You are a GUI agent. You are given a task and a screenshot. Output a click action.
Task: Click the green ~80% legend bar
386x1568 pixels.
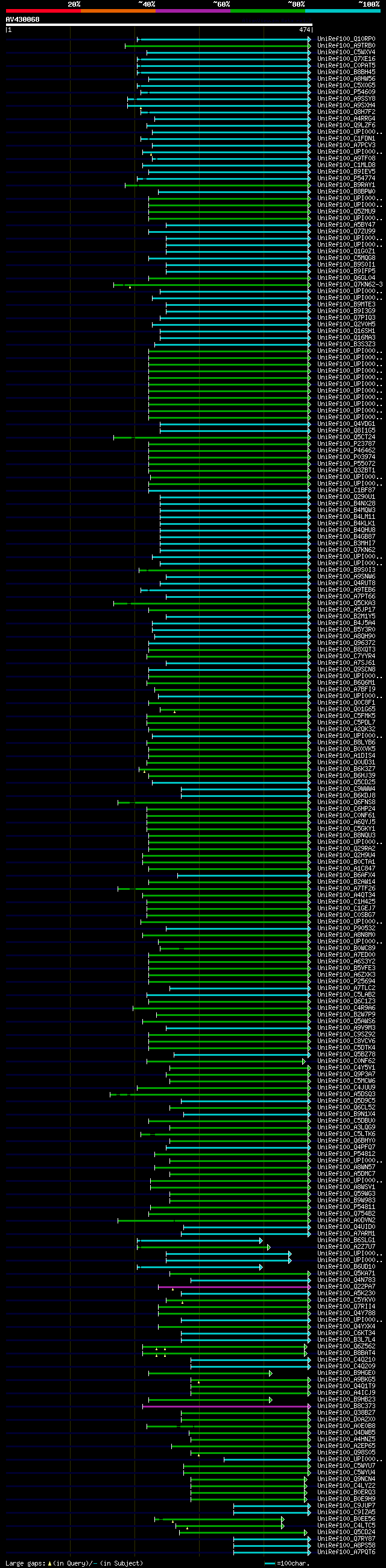(268, 11)
